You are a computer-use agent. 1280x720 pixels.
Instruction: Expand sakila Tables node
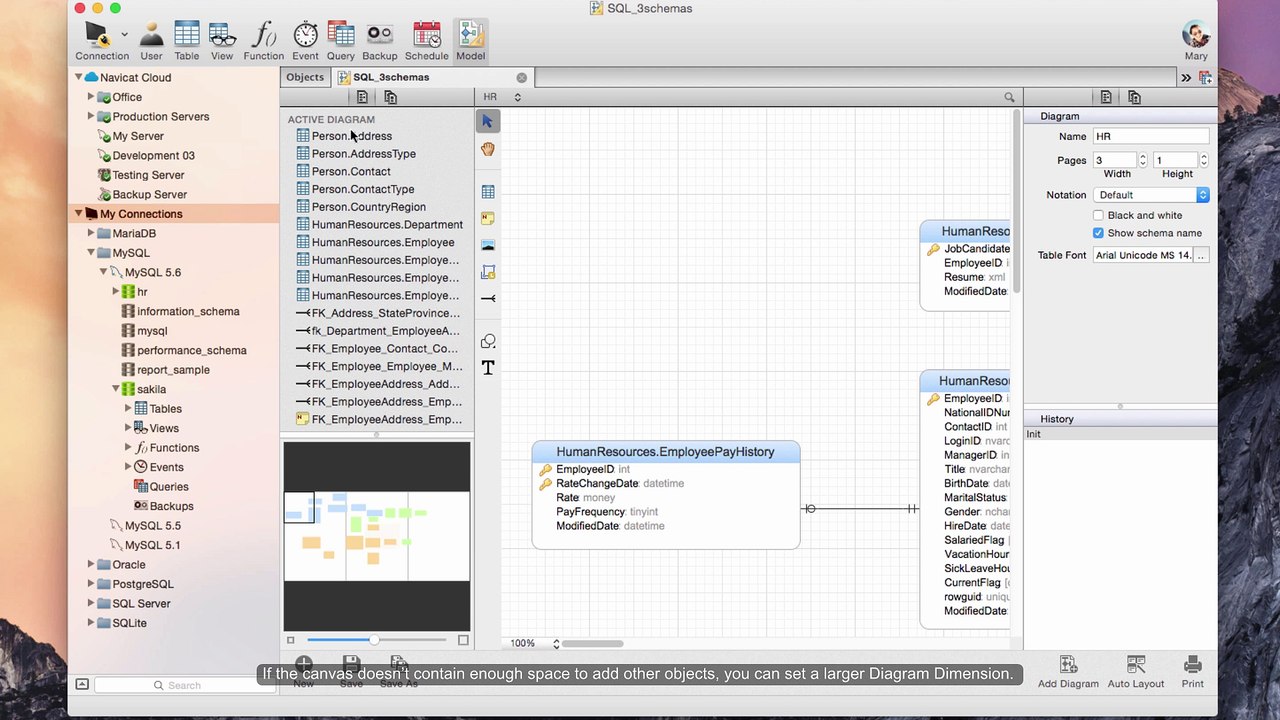[128, 408]
